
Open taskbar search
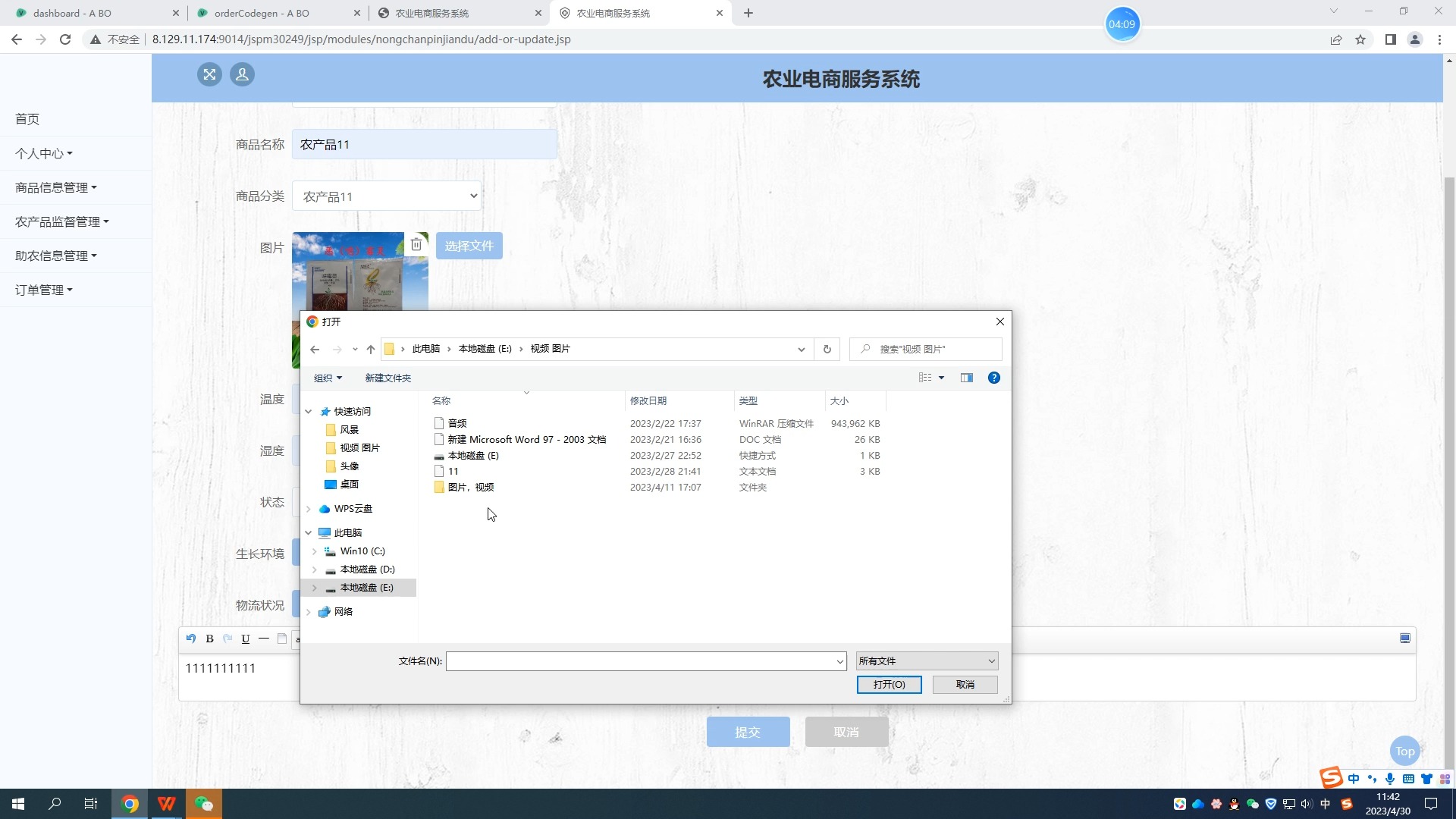[x=55, y=804]
